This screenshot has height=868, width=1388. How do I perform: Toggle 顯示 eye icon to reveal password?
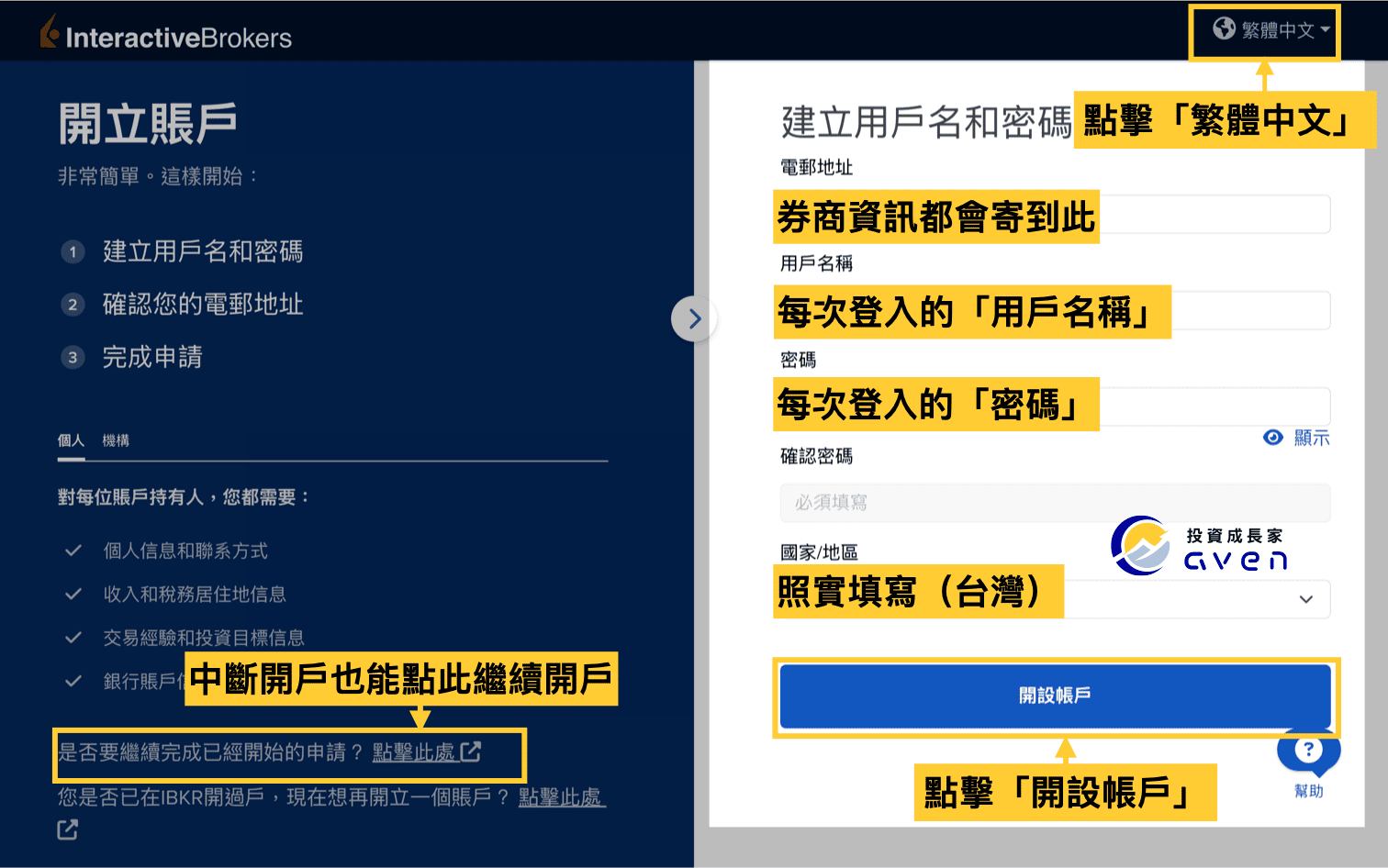click(x=1272, y=438)
